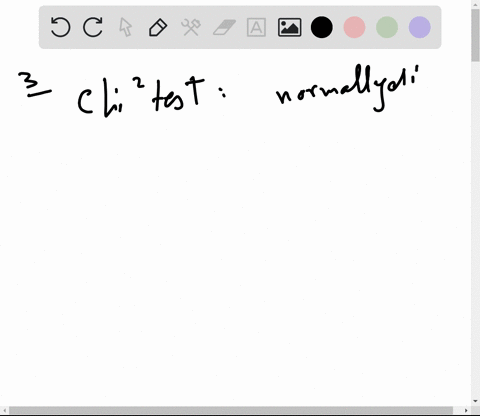Click the vertical scrollbar thumb
The image size is (480, 416).
tap(475, 35)
